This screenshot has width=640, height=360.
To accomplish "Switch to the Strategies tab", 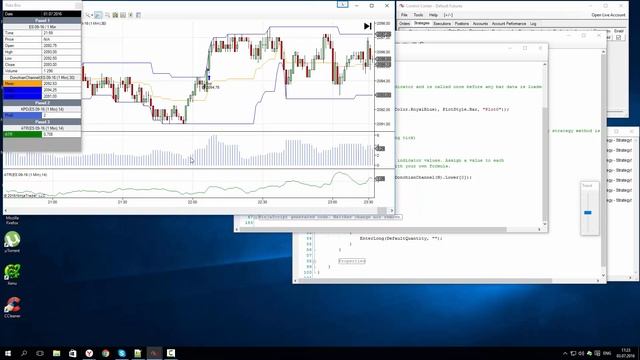I will [x=421, y=24].
